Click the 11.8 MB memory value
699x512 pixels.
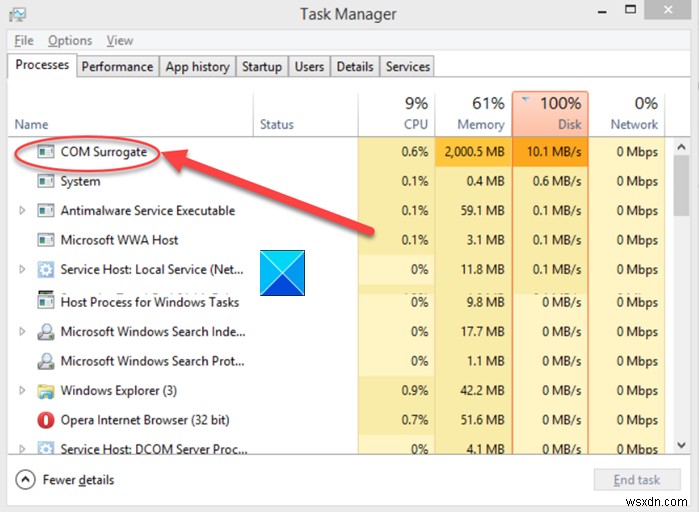[x=482, y=269]
